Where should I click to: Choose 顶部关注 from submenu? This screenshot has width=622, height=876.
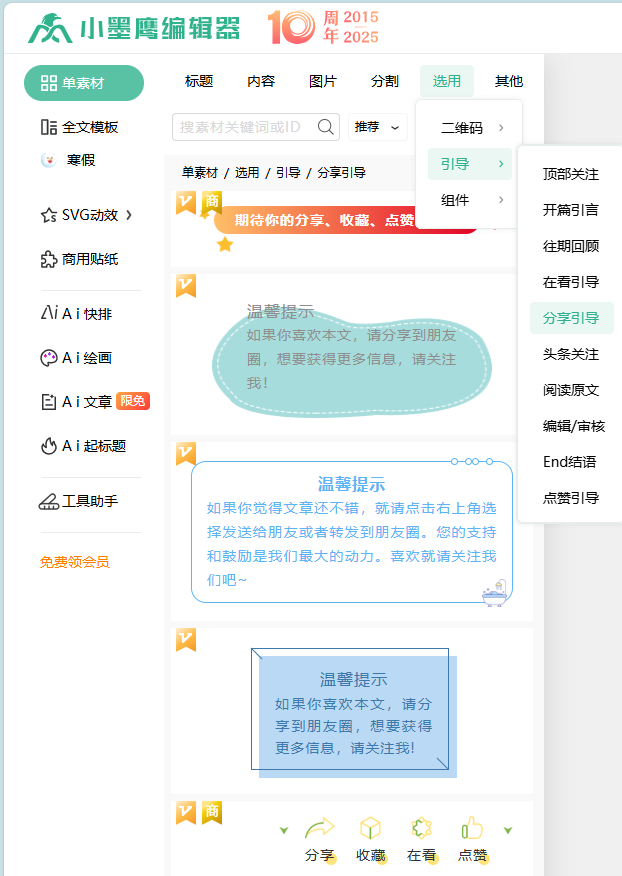pos(571,174)
